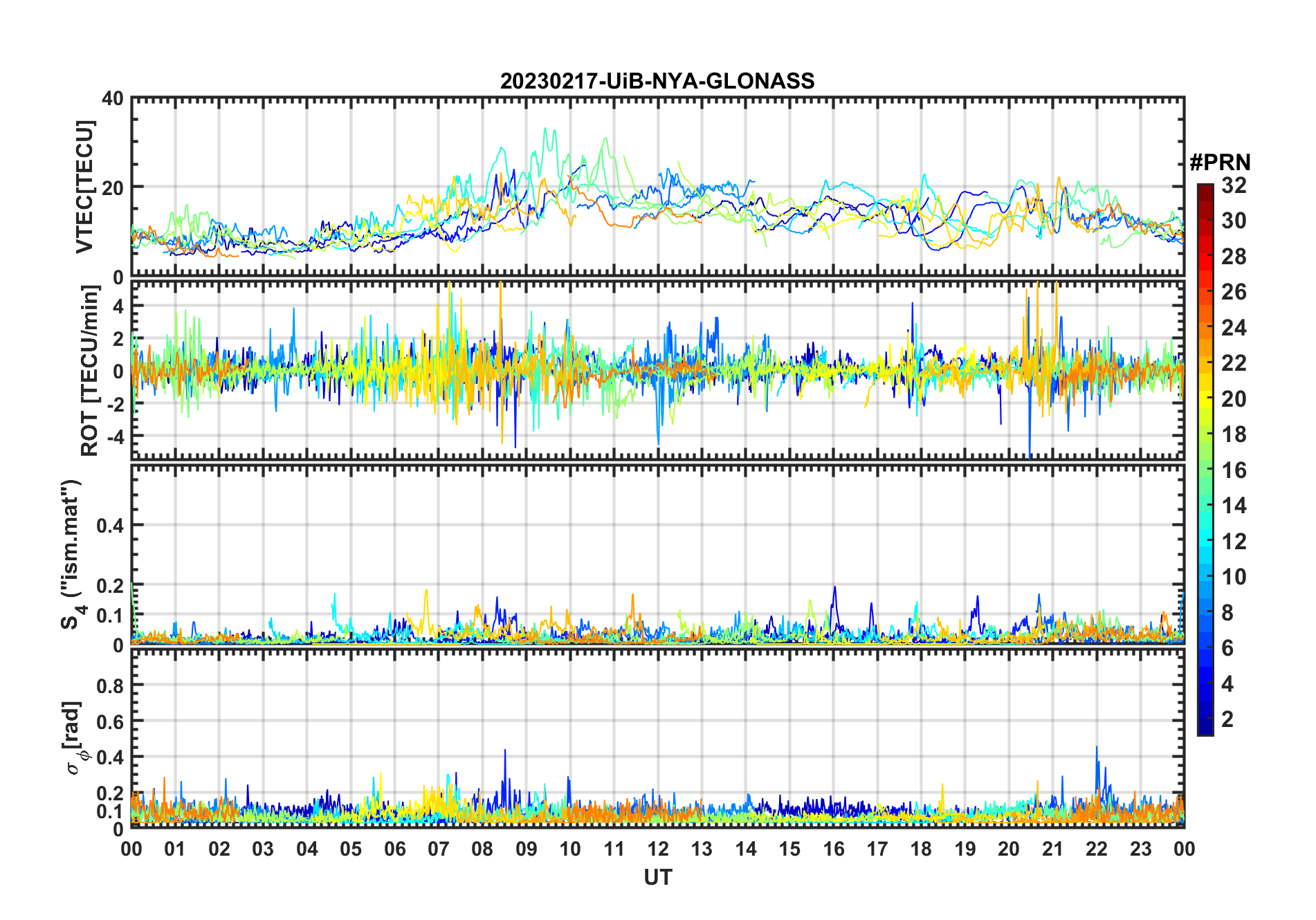Click PRN colorbar tick label 20
This screenshot has width=1316, height=920.
click(x=1234, y=399)
